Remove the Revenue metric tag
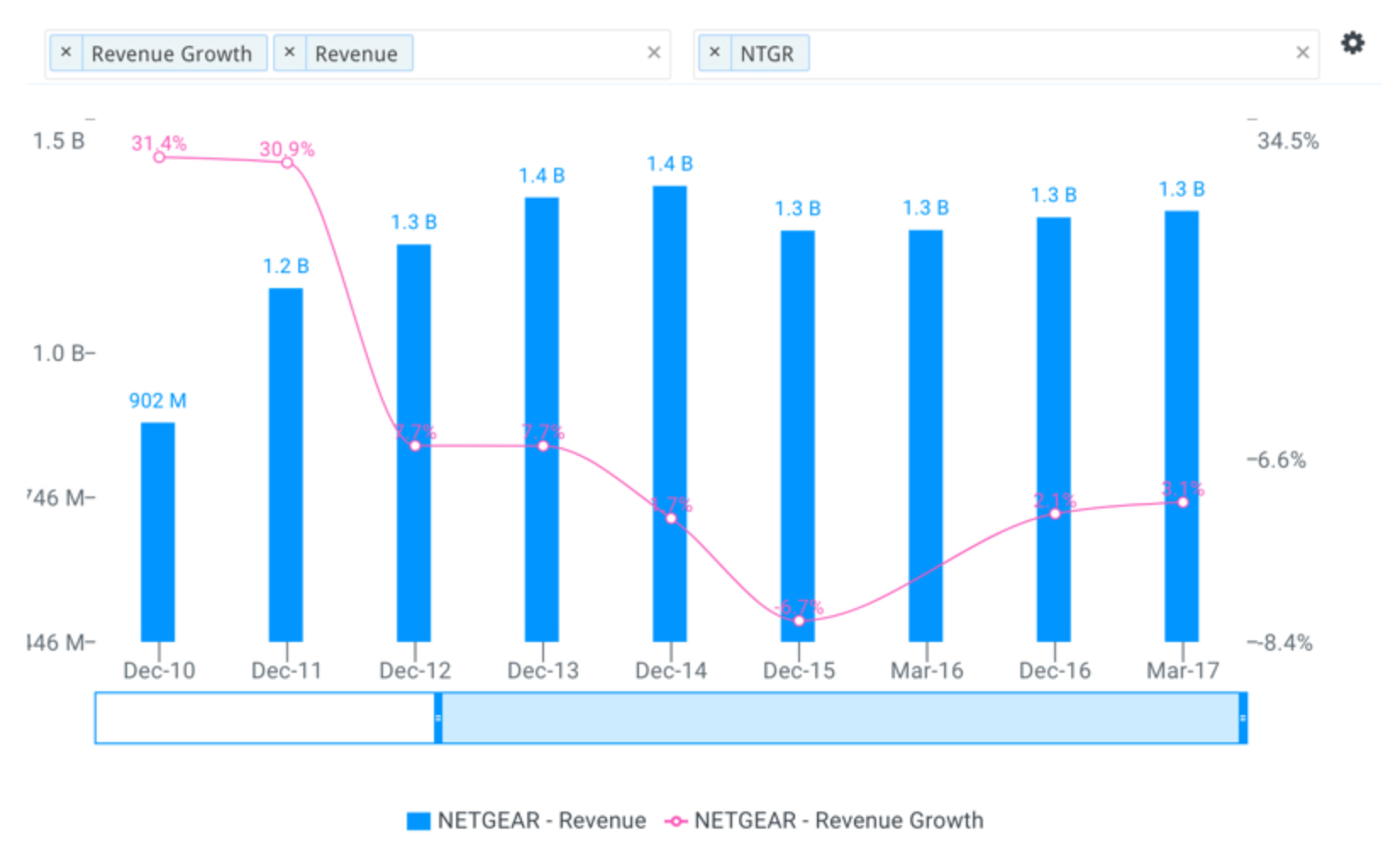The image size is (1400, 859). point(290,53)
